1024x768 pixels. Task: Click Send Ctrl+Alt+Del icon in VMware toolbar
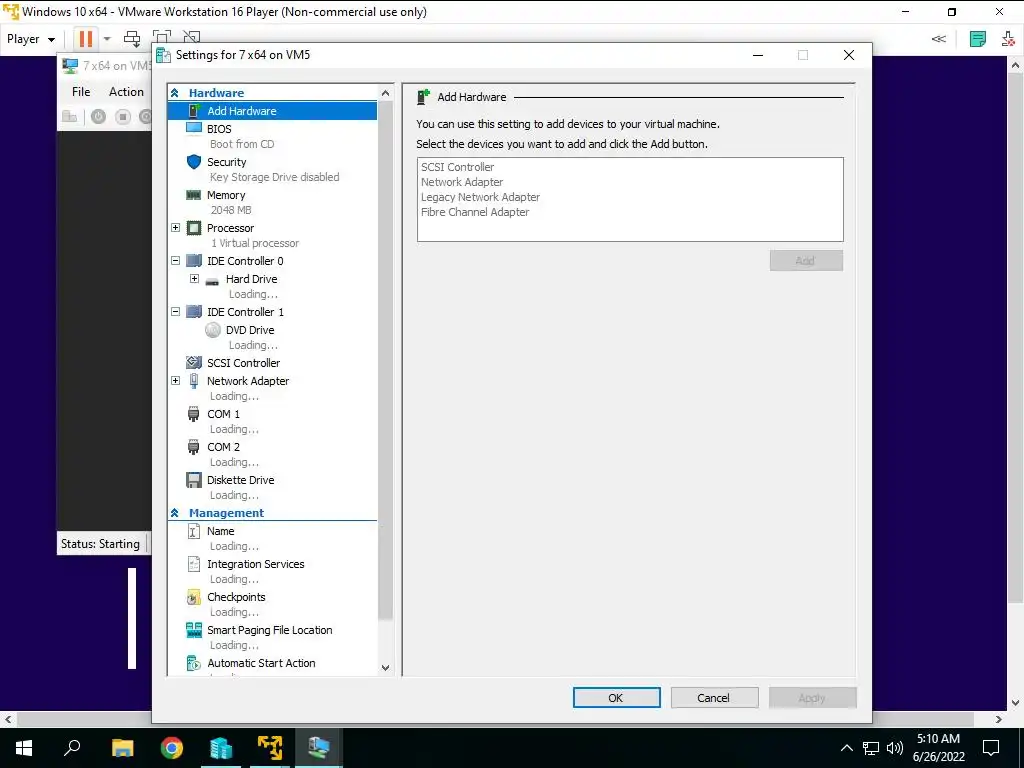132,39
